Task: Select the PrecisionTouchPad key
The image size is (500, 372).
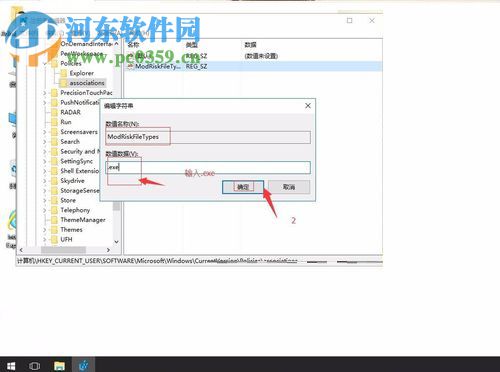Action: pos(86,93)
